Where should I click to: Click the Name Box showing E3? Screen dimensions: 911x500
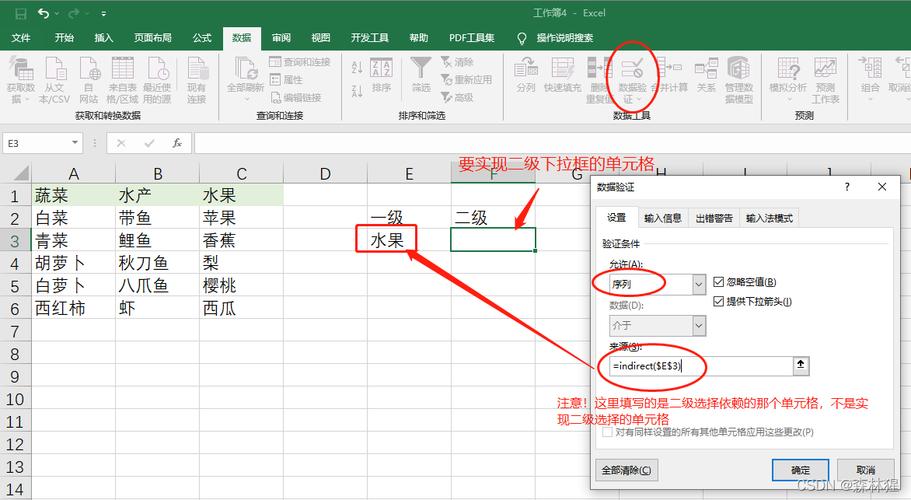[x=38, y=143]
